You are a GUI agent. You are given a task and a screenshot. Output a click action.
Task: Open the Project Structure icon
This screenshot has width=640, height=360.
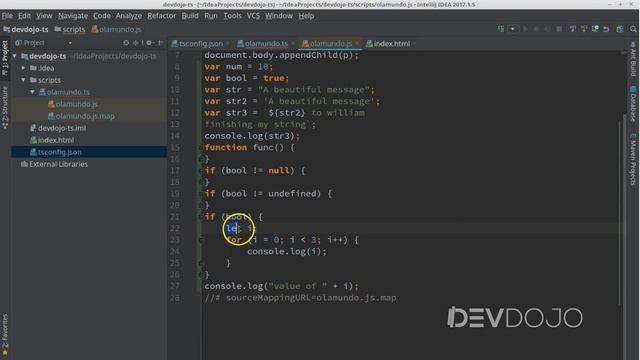[620, 29]
